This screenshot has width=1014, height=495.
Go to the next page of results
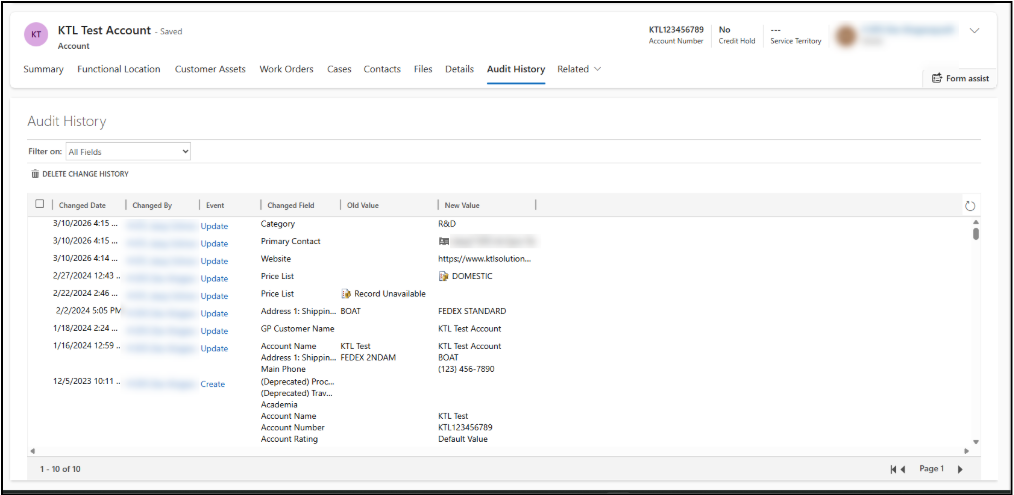pyautogui.click(x=960, y=469)
